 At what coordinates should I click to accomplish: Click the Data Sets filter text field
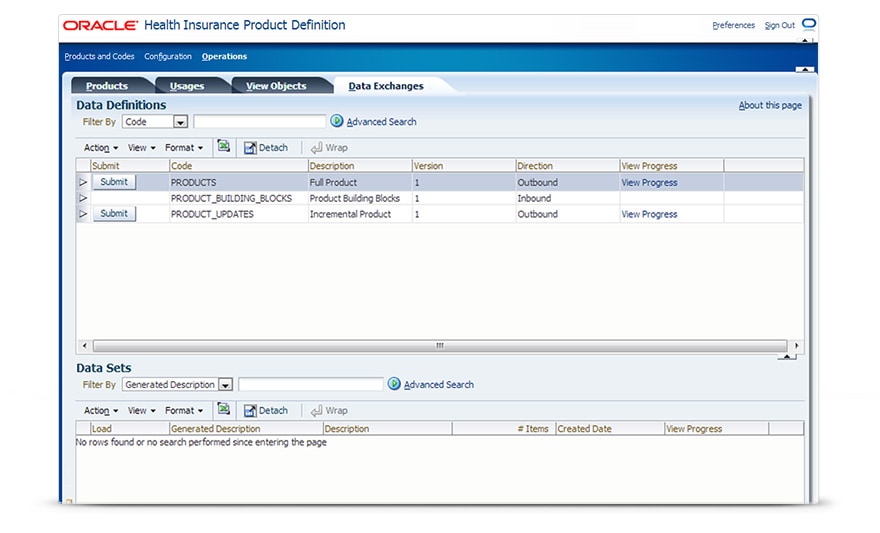pyautogui.click(x=310, y=384)
